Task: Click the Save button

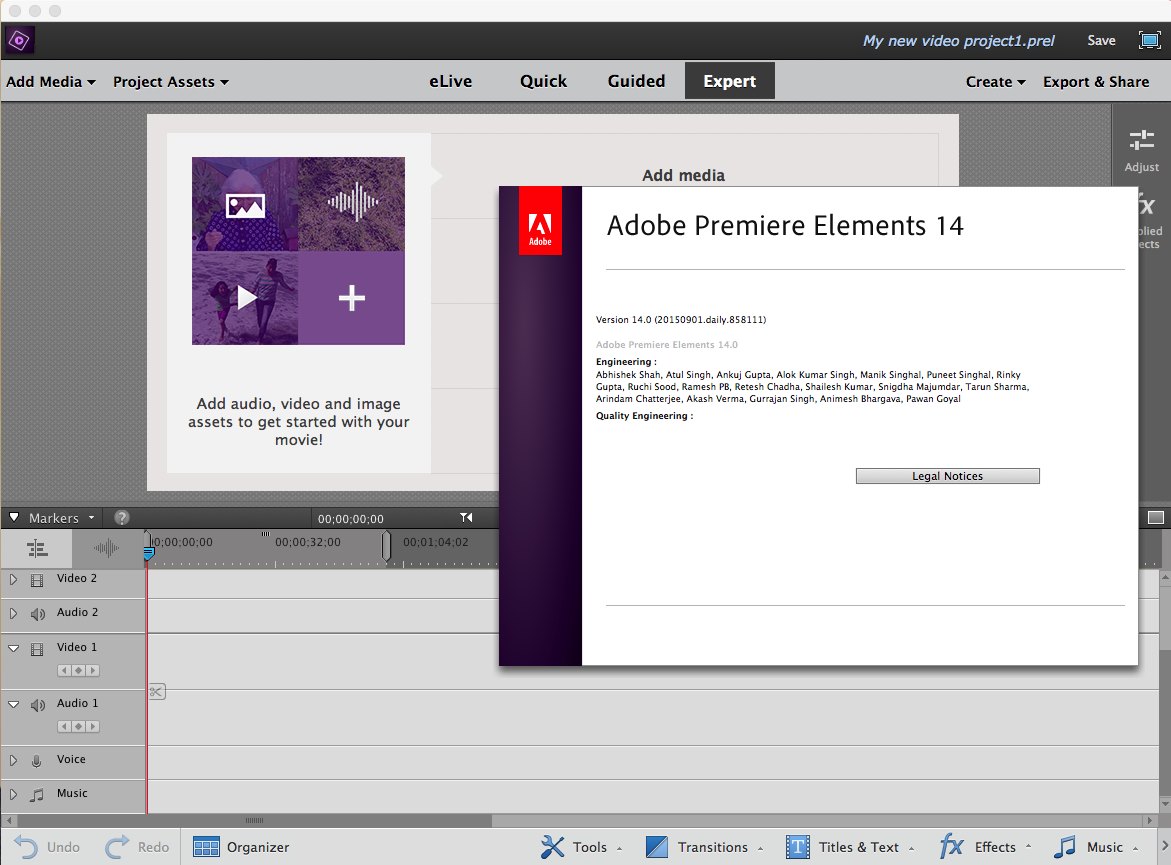Action: tap(1101, 40)
